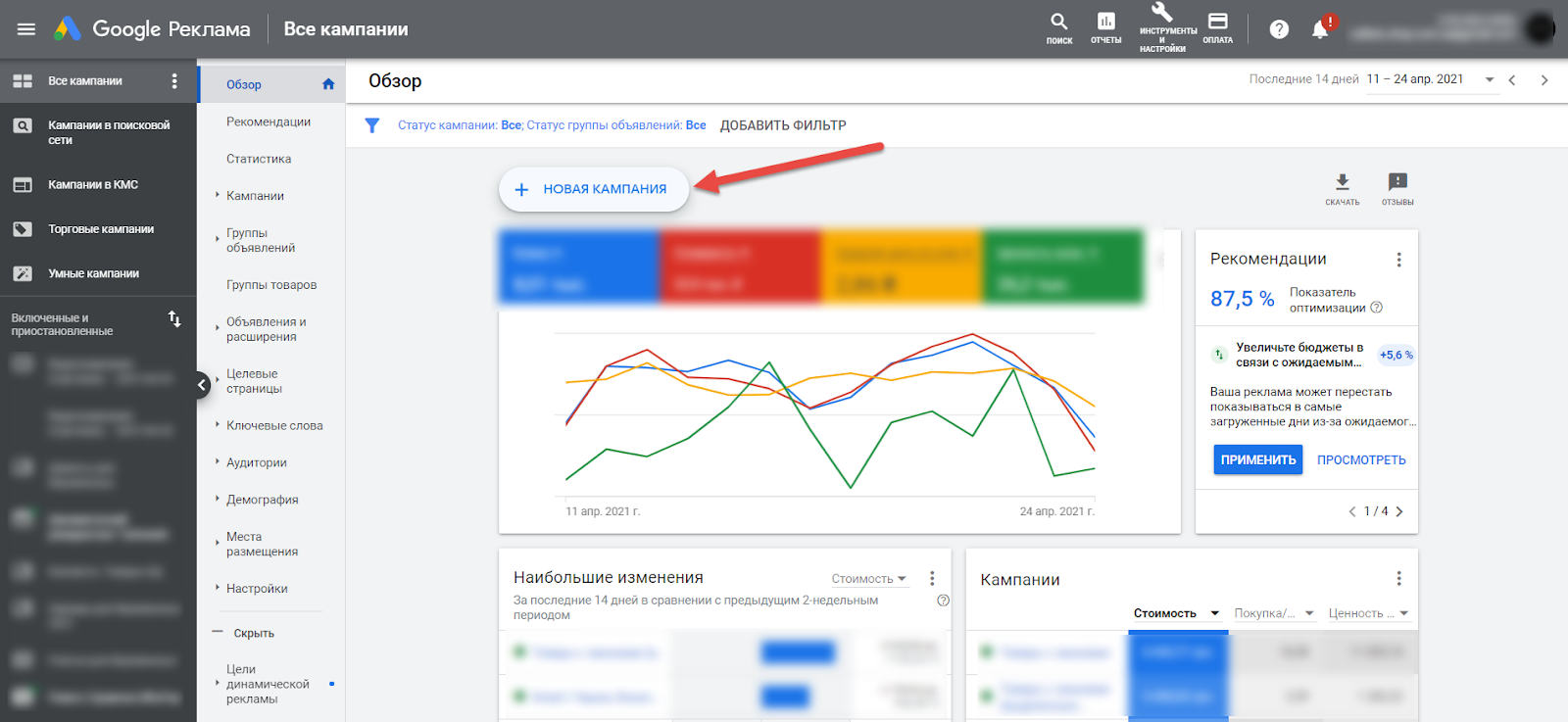Open the date range dropdown
The width and height of the screenshot is (1568, 722).
1490,79
